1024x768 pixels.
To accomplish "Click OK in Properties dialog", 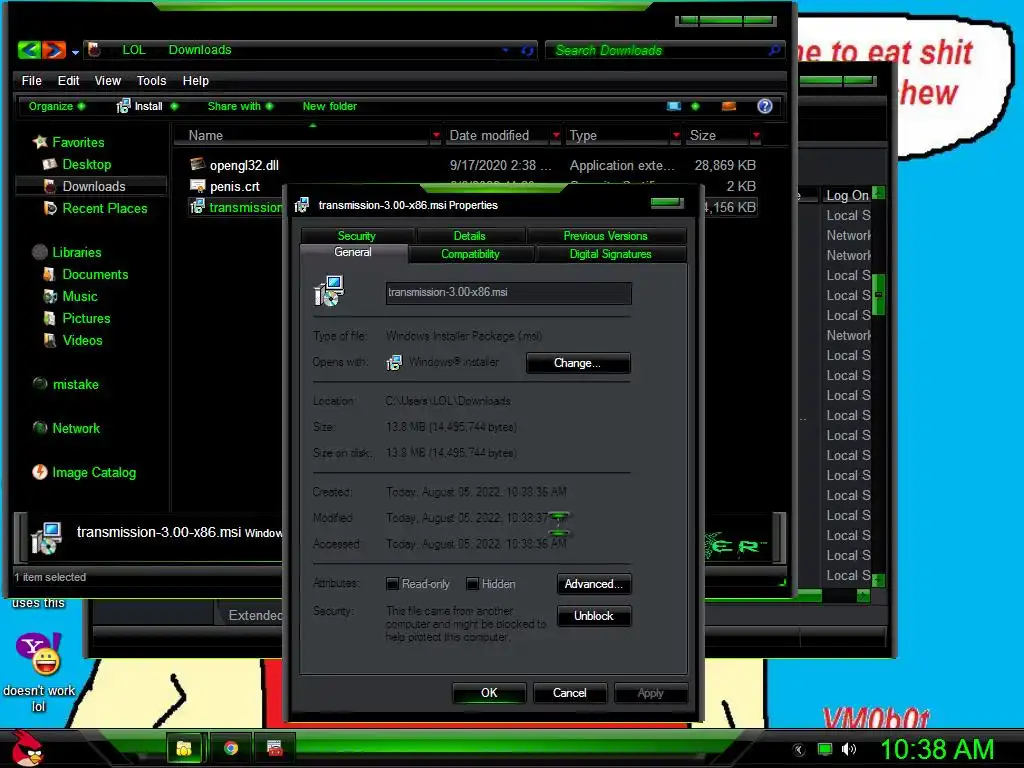I will coord(489,693).
